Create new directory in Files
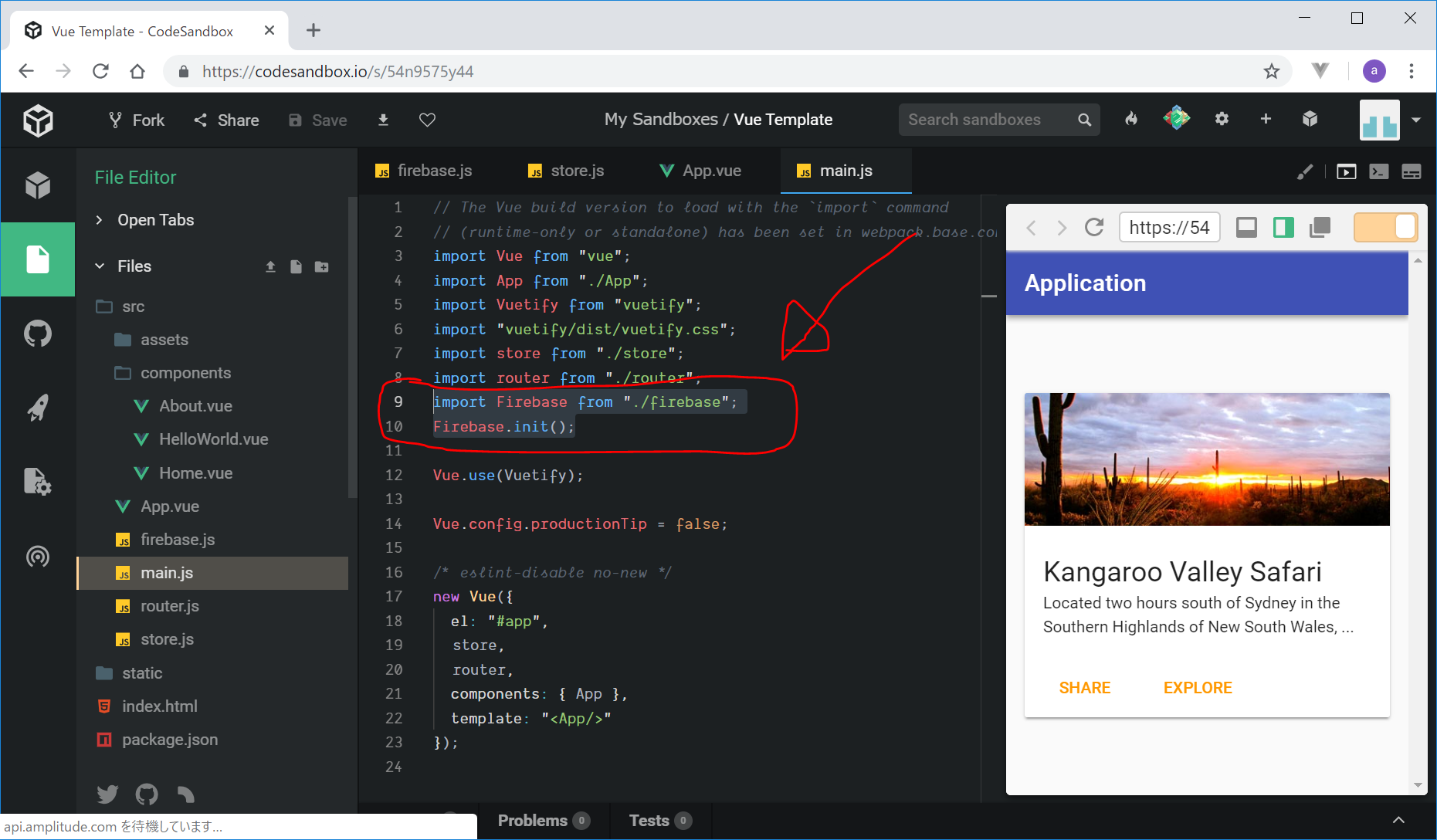 point(322,266)
